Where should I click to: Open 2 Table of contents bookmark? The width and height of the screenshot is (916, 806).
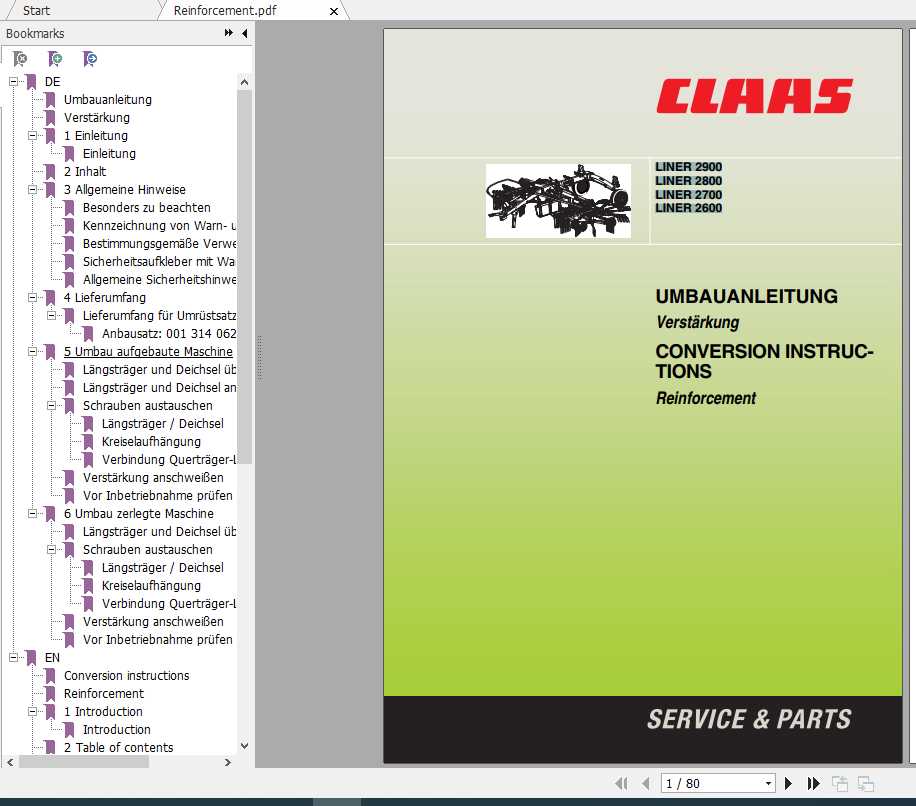point(118,748)
